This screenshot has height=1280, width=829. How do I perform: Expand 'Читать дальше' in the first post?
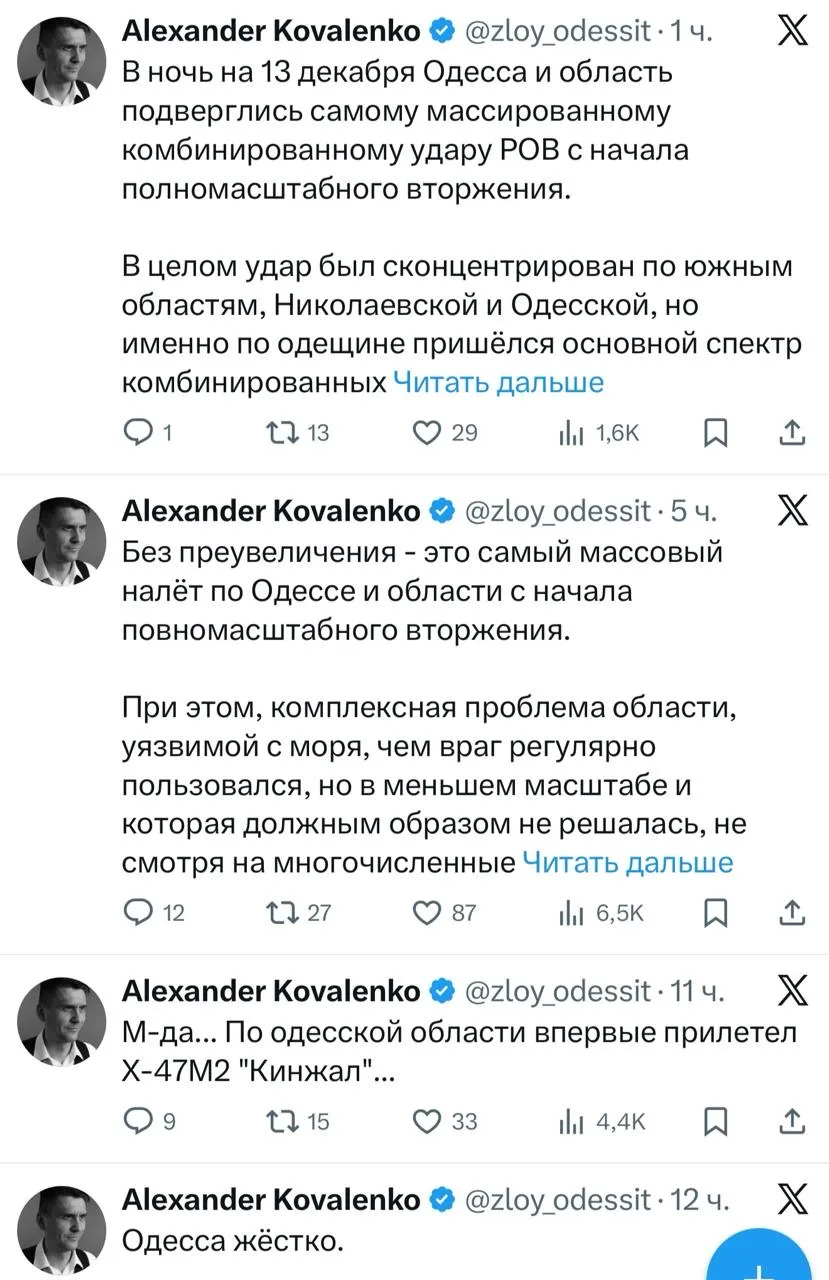coord(498,382)
